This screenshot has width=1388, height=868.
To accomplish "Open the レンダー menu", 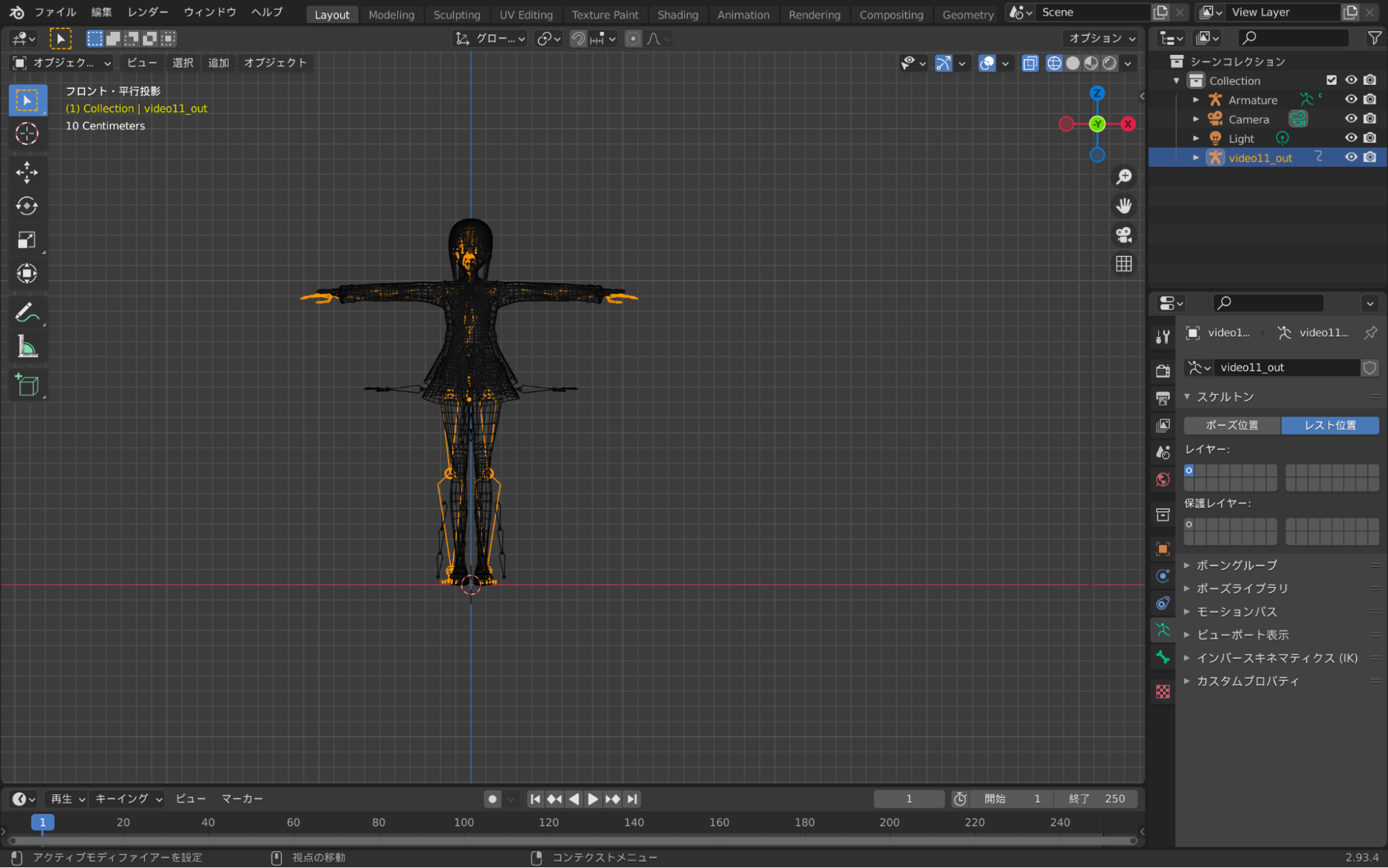I will [x=148, y=12].
